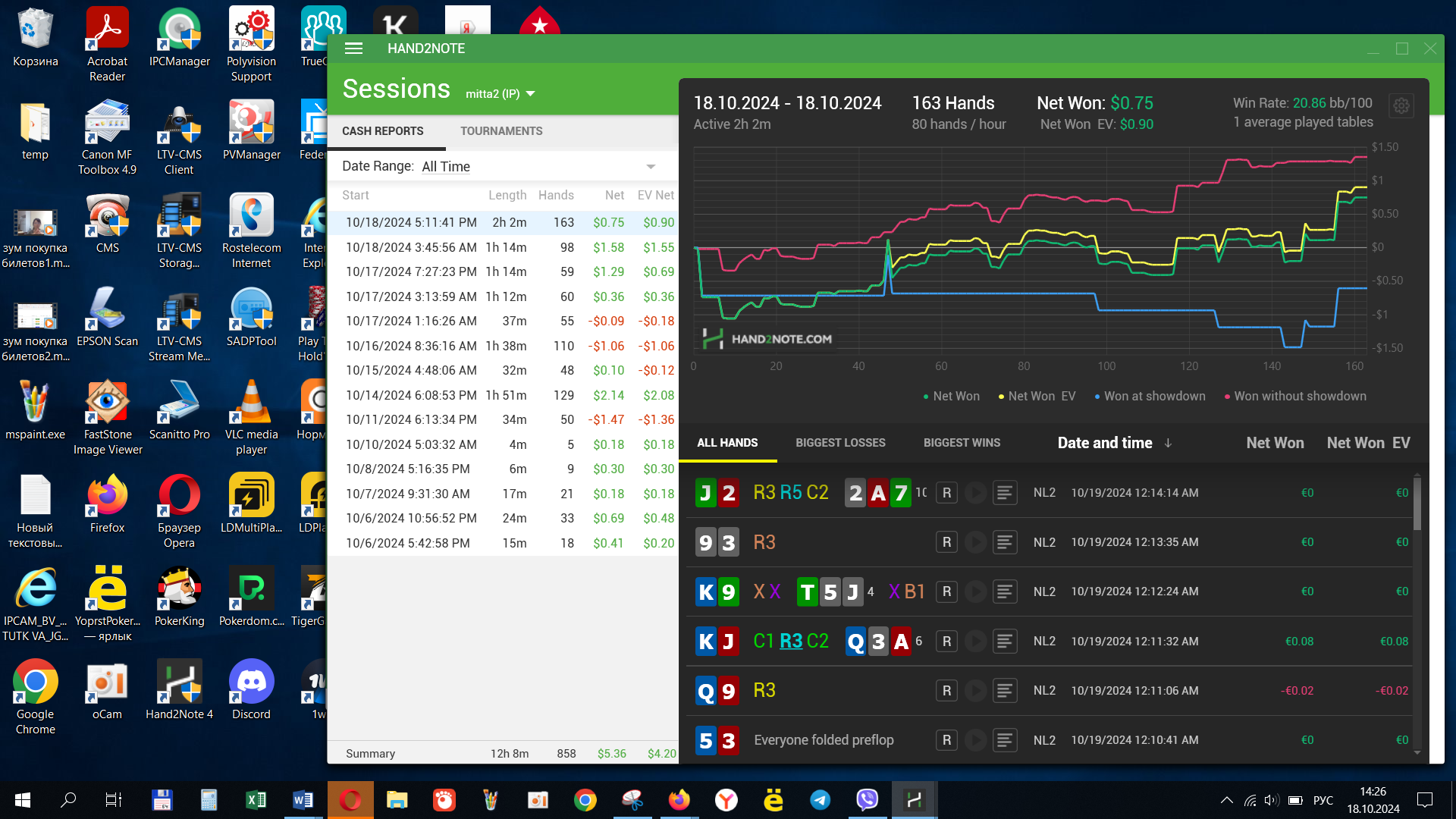This screenshot has height=819, width=1456.
Task: Open Hand2Note 4 desktop shortcut
Action: point(179,689)
